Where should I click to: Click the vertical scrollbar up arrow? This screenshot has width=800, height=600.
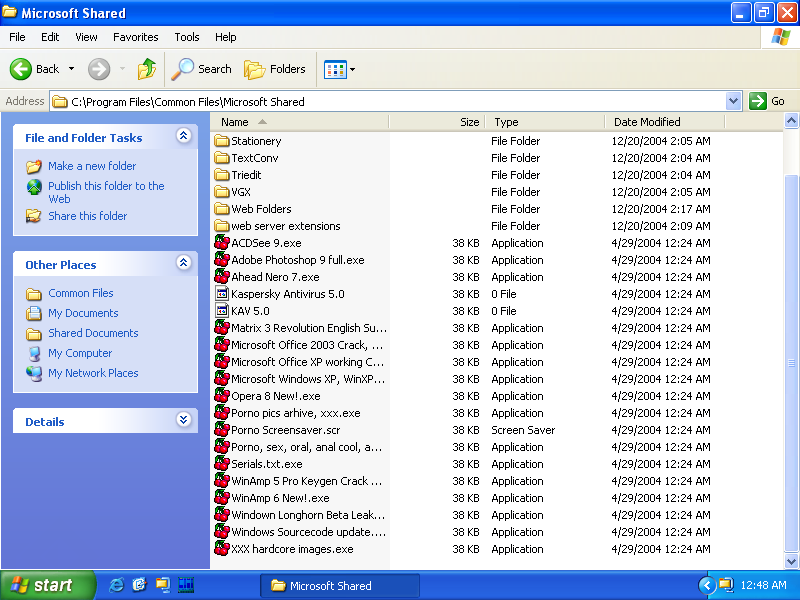pos(791,121)
